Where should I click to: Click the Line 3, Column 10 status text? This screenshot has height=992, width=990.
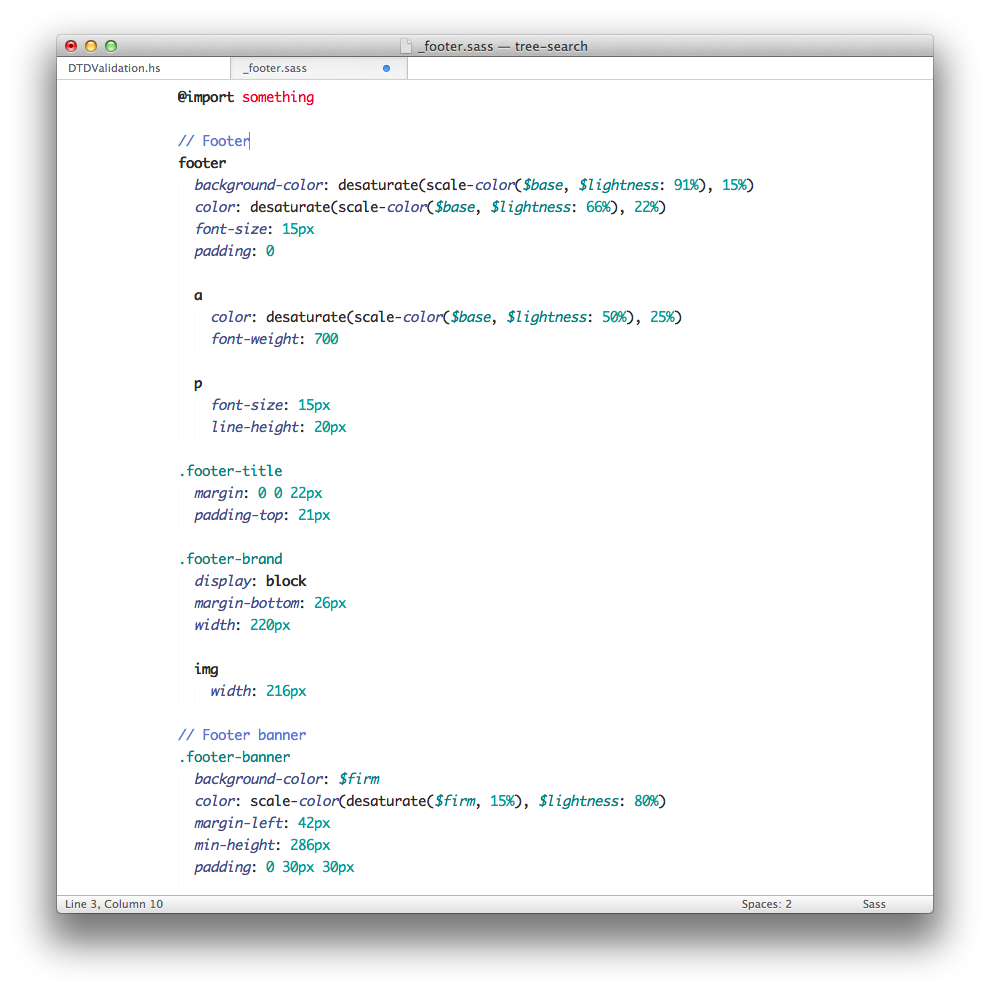point(114,904)
